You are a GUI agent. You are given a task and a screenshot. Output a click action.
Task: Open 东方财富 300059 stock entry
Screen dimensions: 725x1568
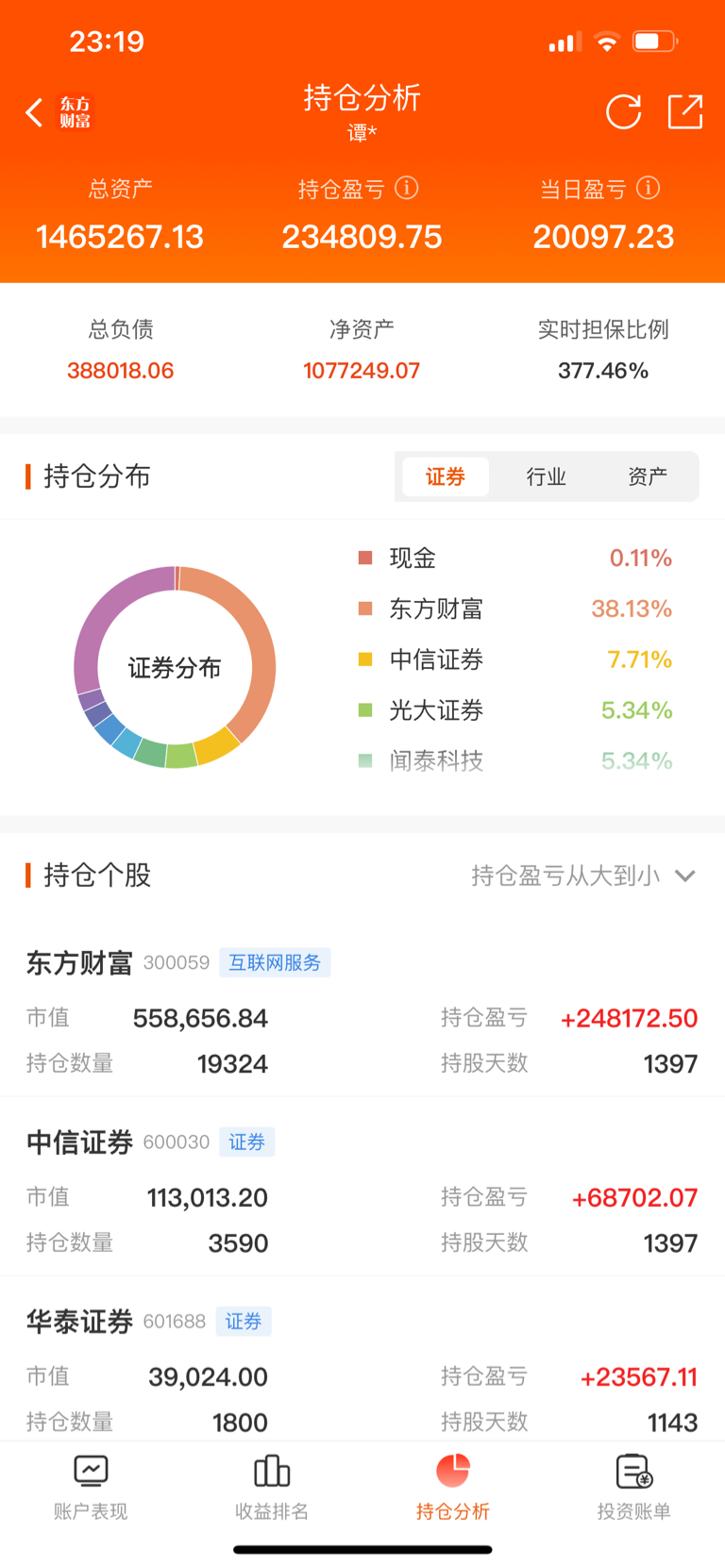[362, 1007]
